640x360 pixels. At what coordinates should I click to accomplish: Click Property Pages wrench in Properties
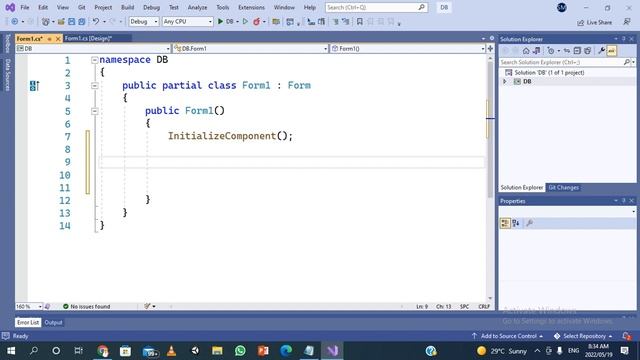pos(529,223)
